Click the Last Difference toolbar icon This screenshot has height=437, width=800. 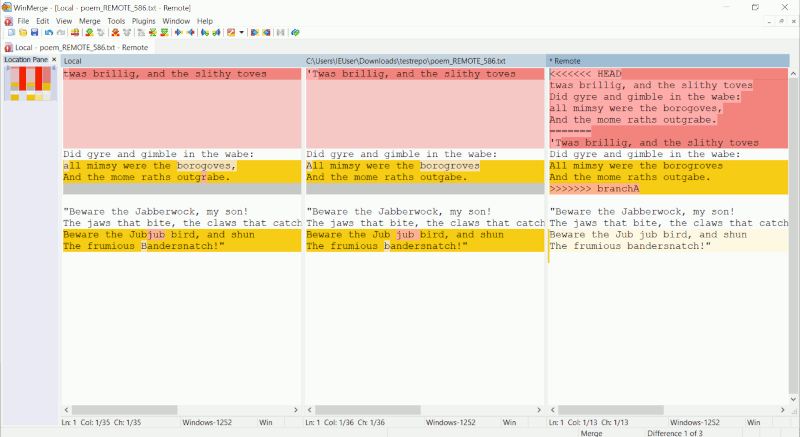164,32
